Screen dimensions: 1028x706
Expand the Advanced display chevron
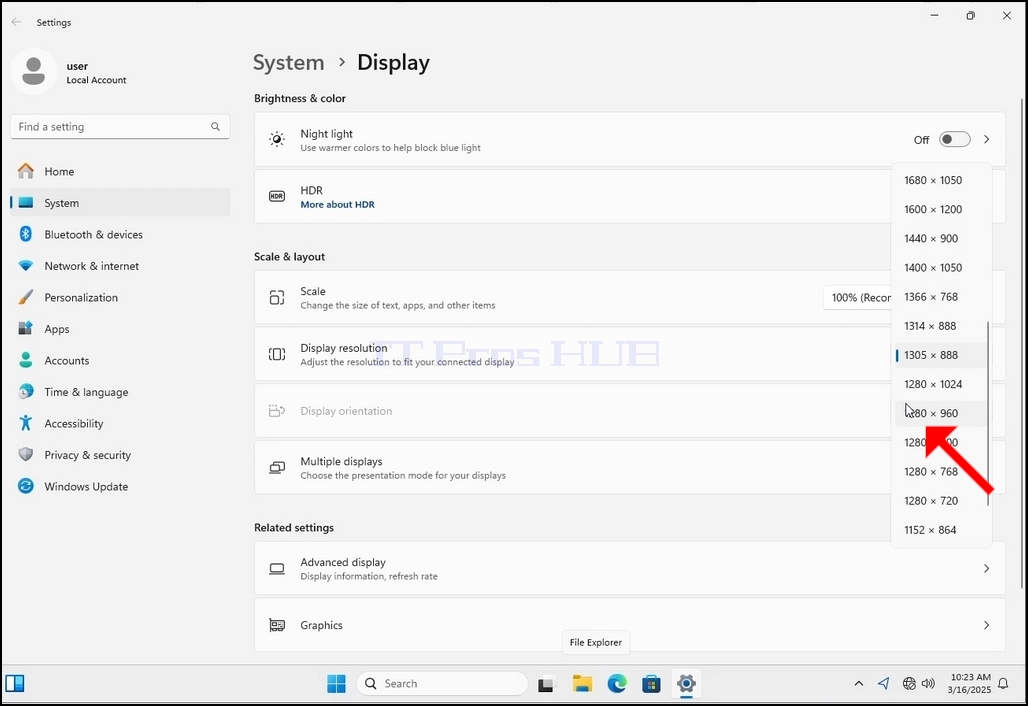(986, 568)
